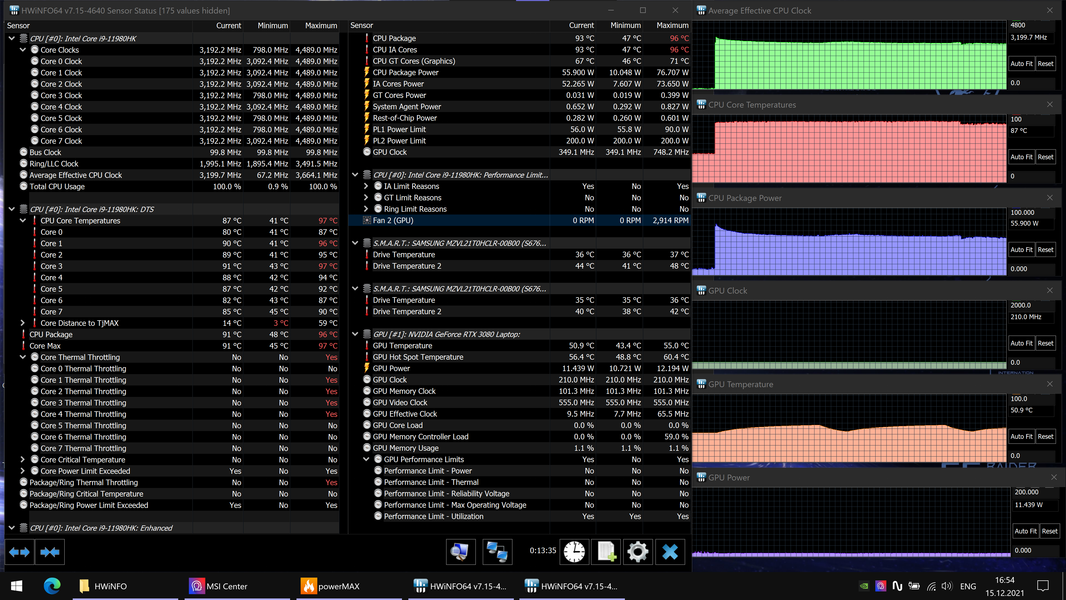Open the Windows Start menu
The height and width of the screenshot is (600, 1066).
(x=16, y=586)
